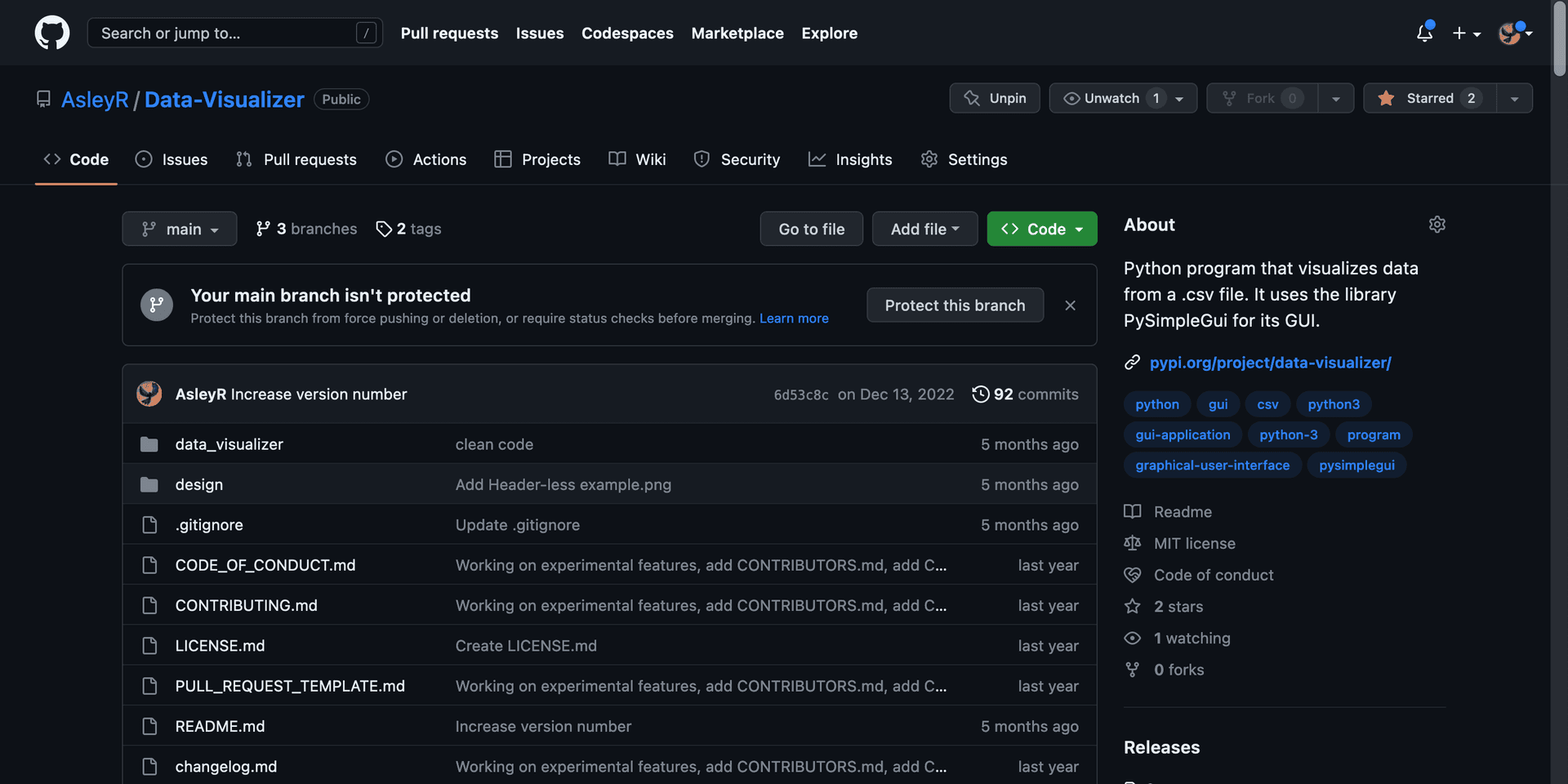Click AsleyR avatar in latest commit
Image resolution: width=1568 pixels, height=784 pixels.
pos(149,394)
